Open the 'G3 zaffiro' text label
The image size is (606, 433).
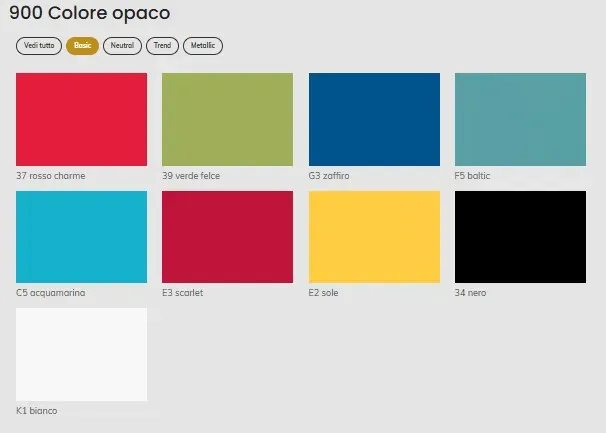point(329,176)
